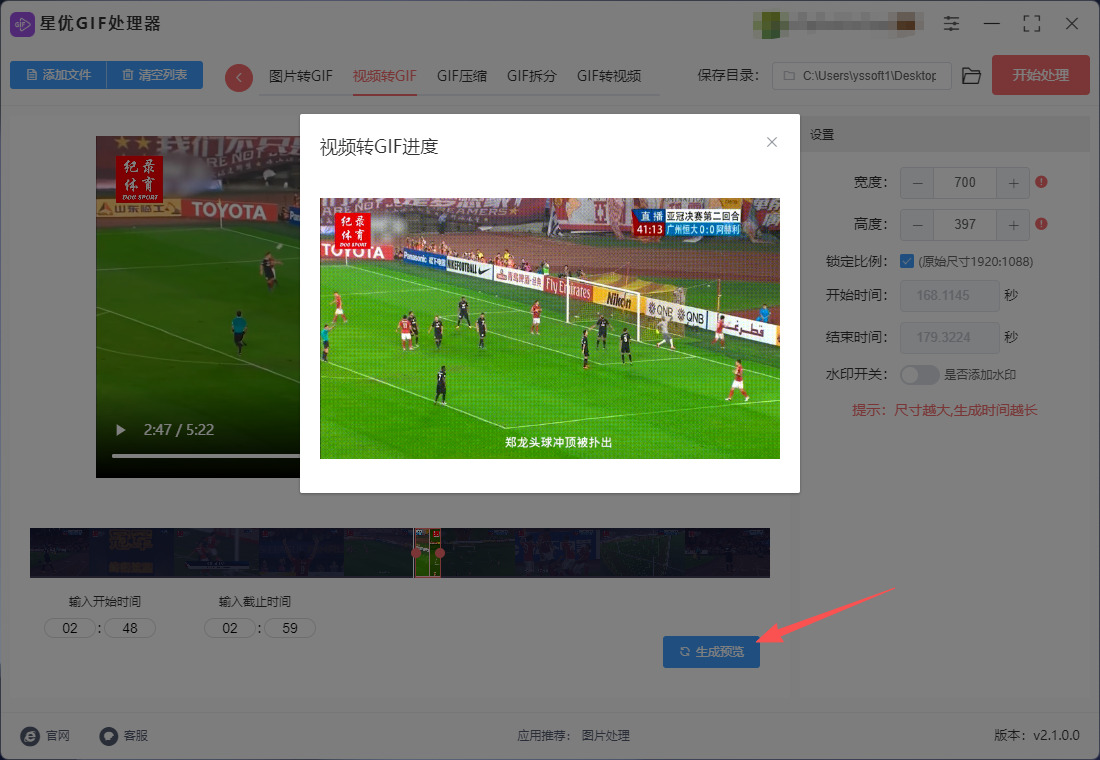Viewport: 1100px width, 760px height.
Task: Increase the height value with plus
Action: click(1013, 225)
